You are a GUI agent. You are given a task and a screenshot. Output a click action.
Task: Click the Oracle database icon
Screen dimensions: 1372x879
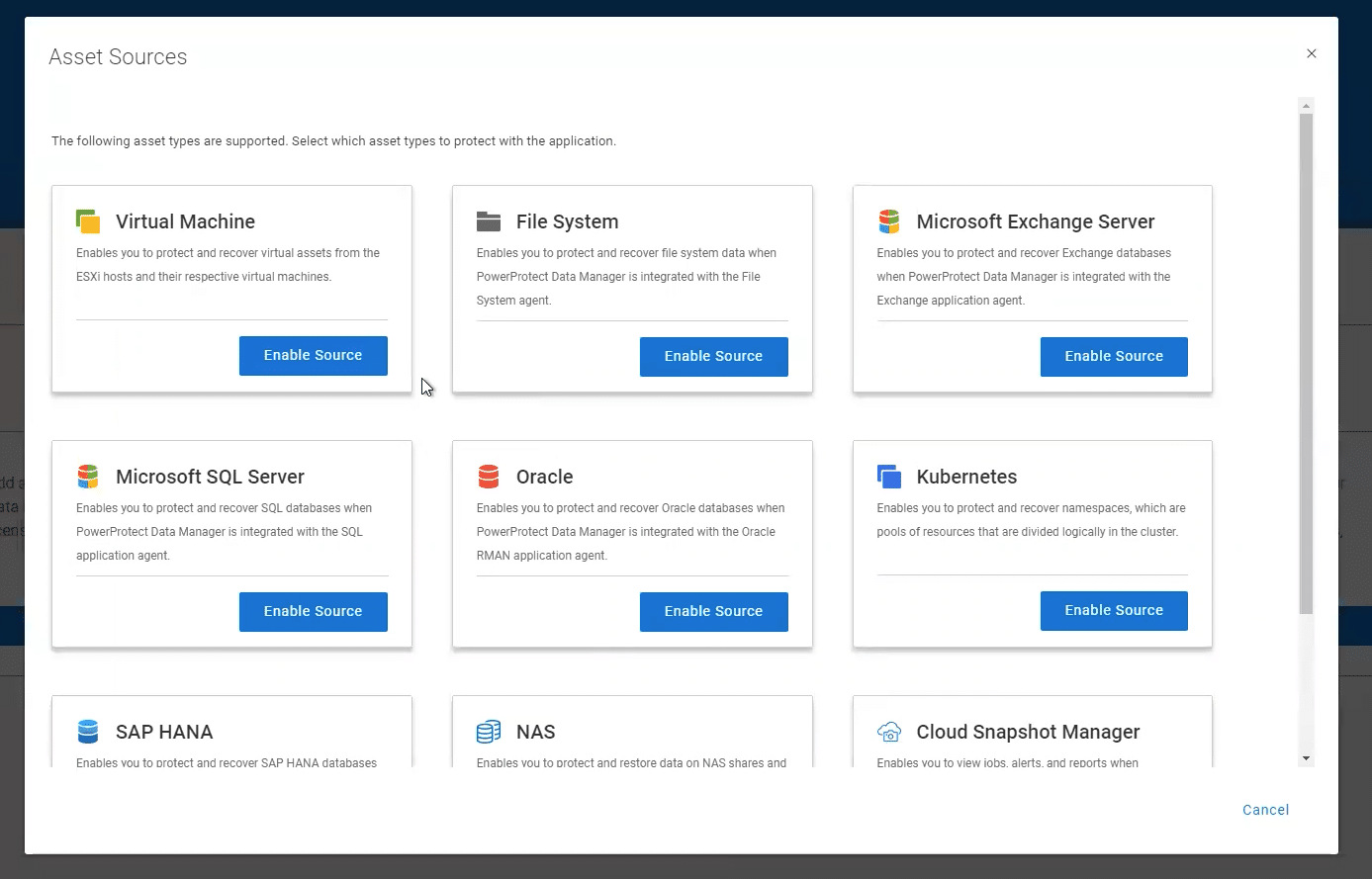click(489, 477)
